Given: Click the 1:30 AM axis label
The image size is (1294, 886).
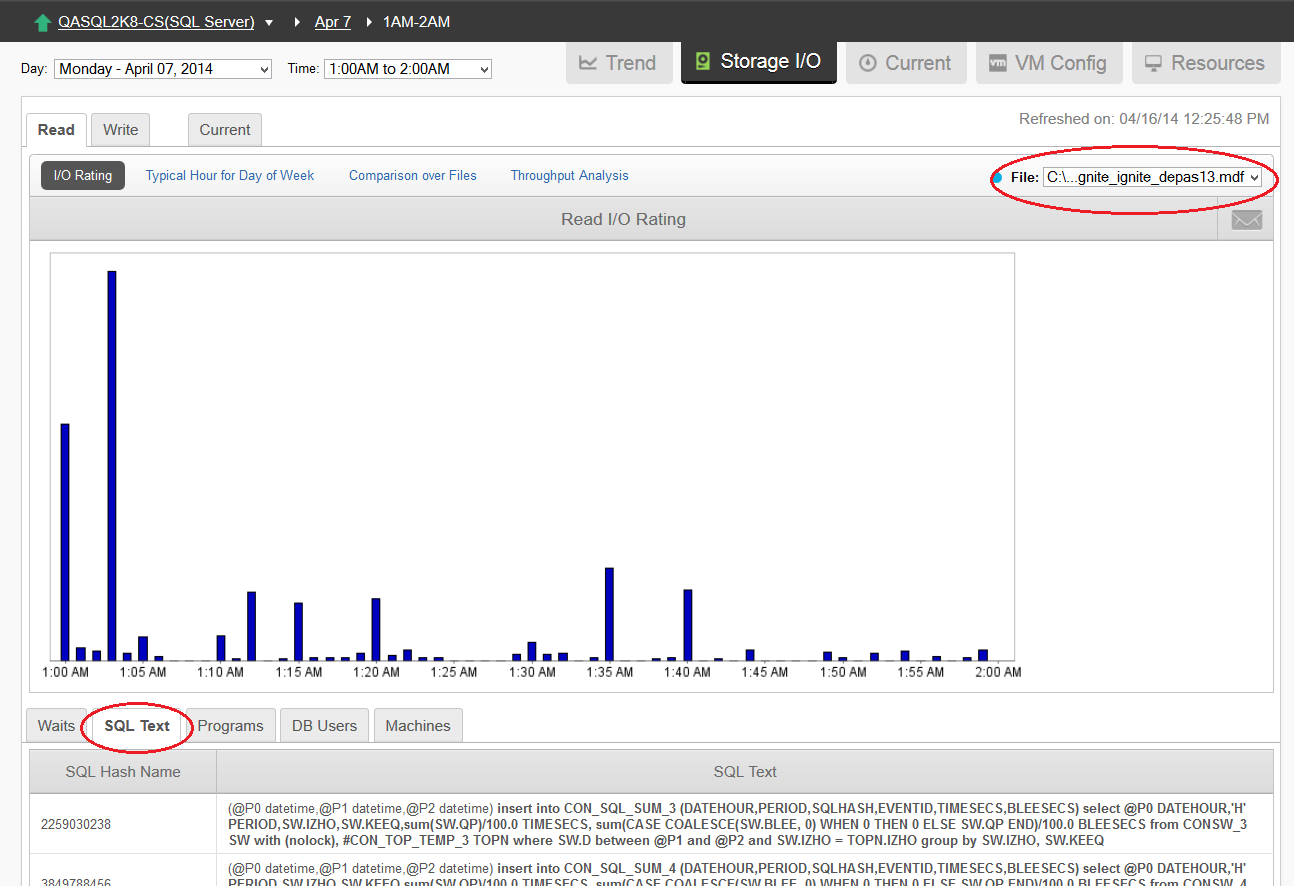Looking at the screenshot, I should pyautogui.click(x=532, y=672).
